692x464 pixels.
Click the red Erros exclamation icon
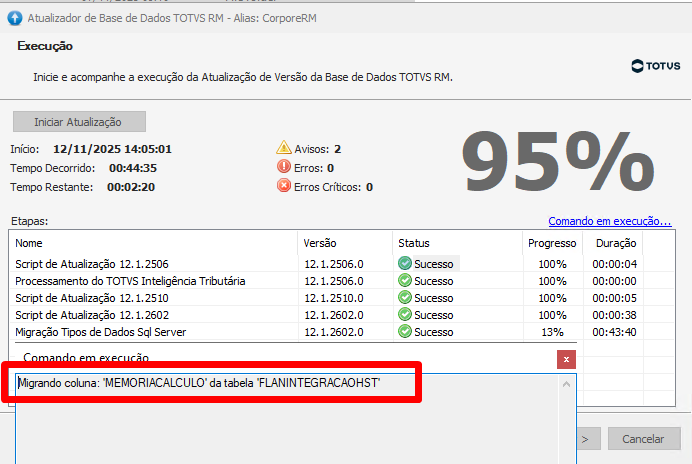coord(284,167)
